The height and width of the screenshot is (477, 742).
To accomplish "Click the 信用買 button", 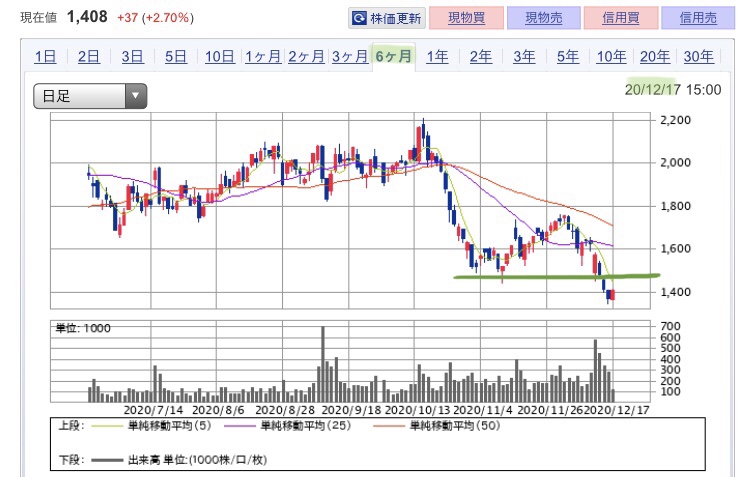I will pyautogui.click(x=621, y=18).
